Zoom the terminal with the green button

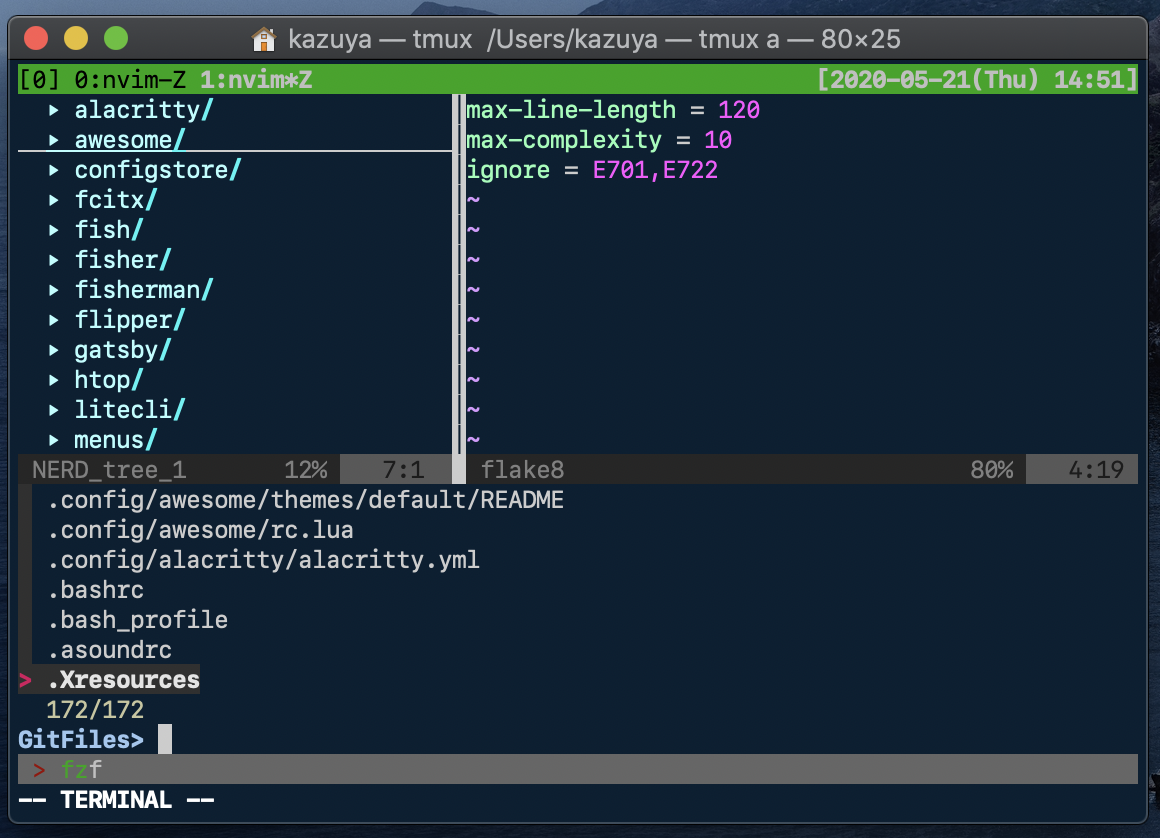(116, 38)
